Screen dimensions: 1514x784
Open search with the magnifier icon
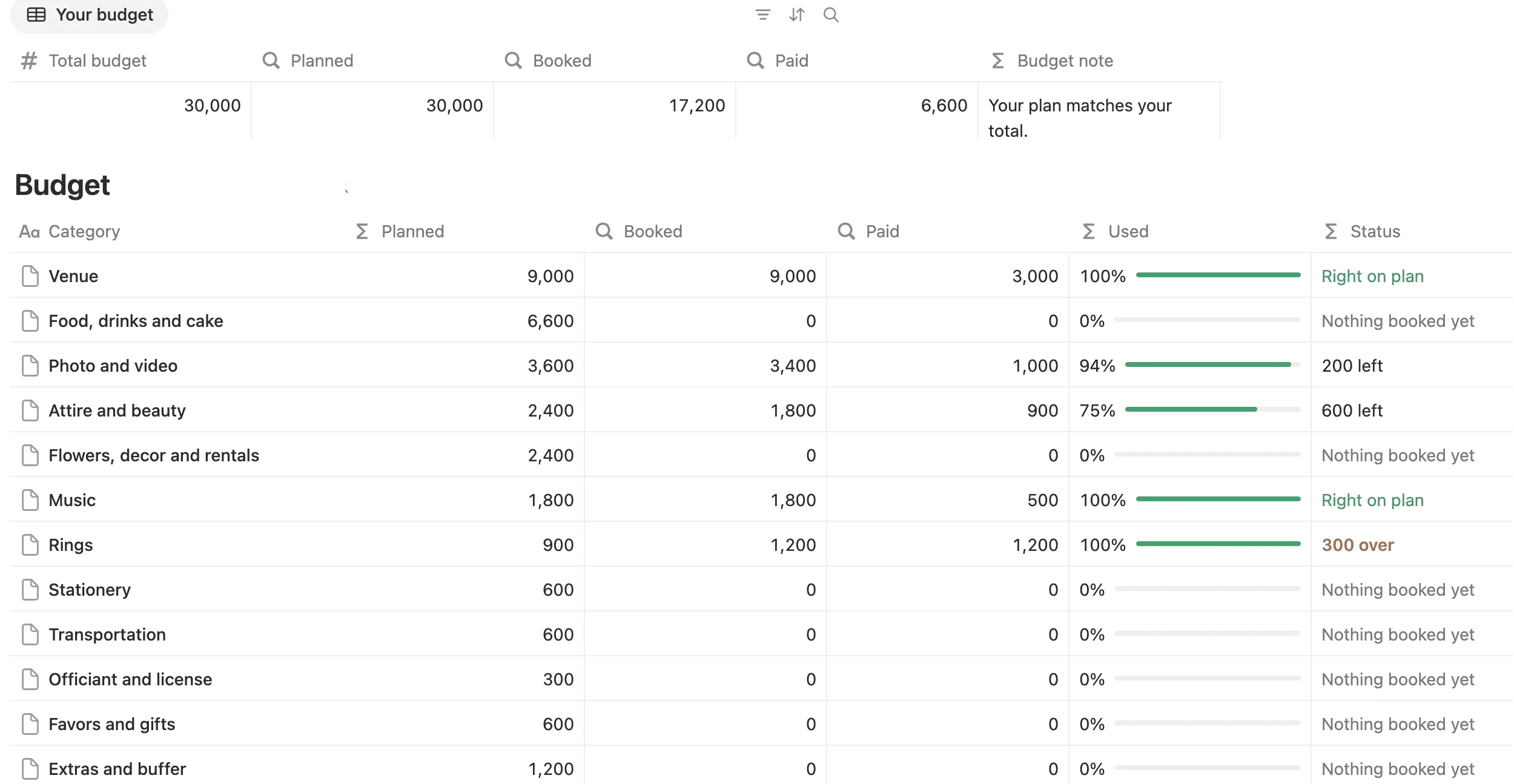pyautogui.click(x=831, y=15)
